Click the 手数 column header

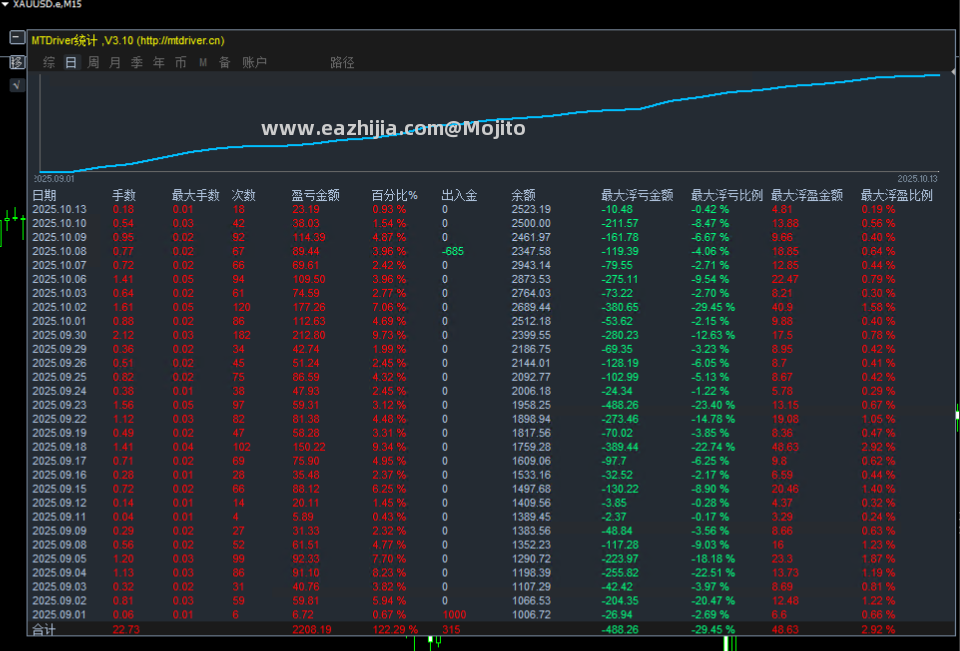(124, 195)
